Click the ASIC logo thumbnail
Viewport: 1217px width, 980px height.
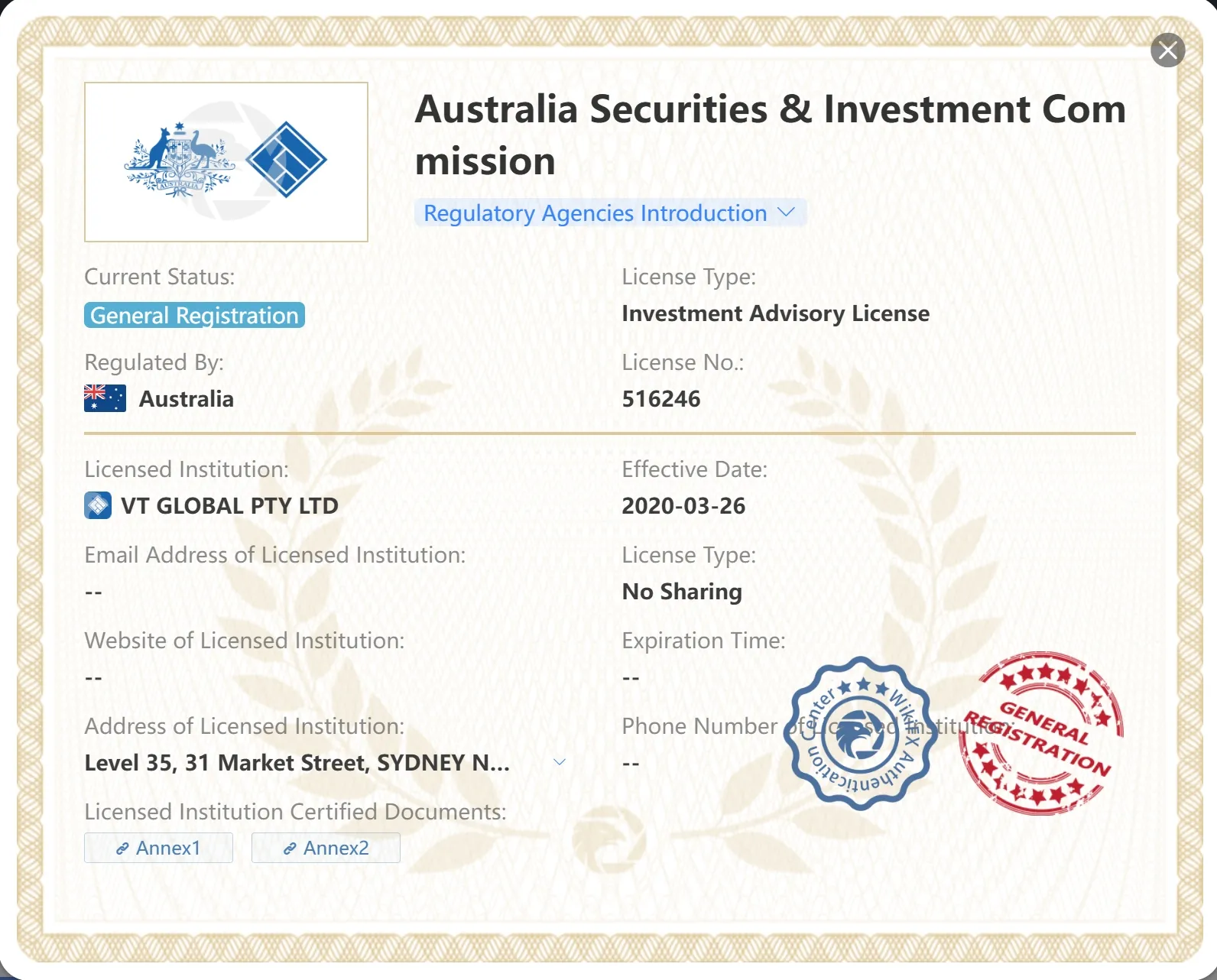coord(226,162)
